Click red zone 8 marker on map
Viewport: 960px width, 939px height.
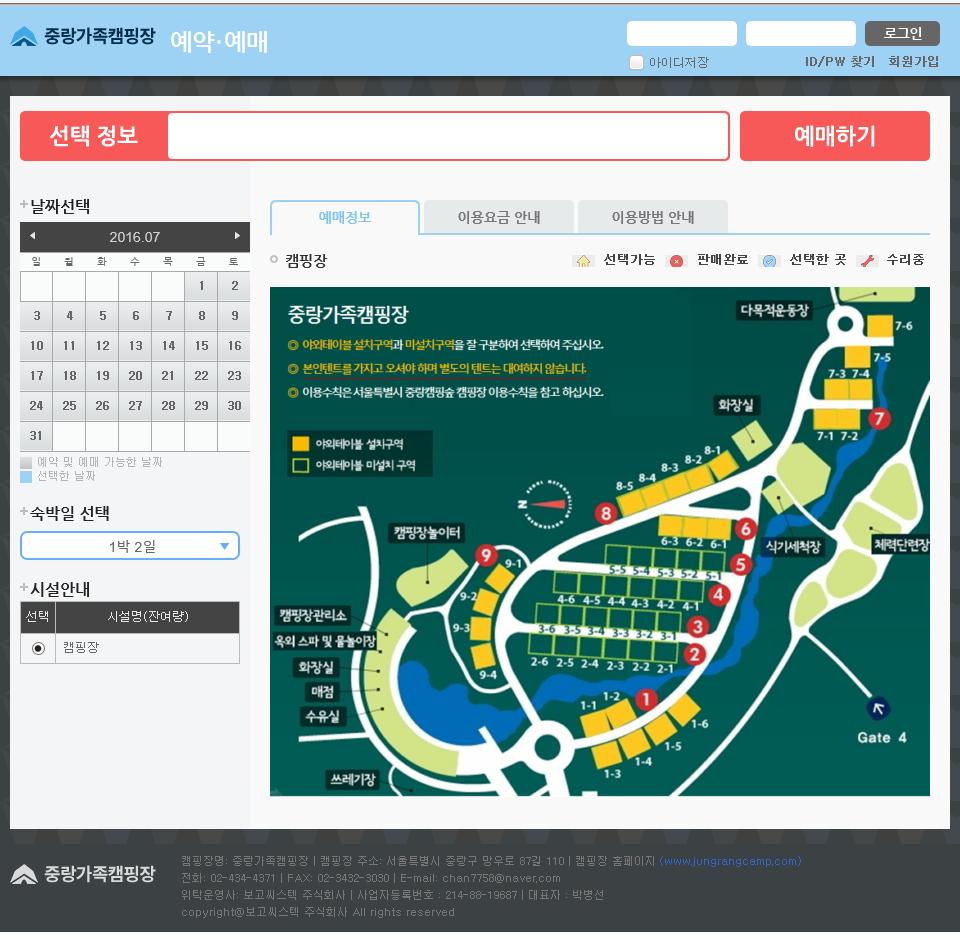click(x=605, y=514)
